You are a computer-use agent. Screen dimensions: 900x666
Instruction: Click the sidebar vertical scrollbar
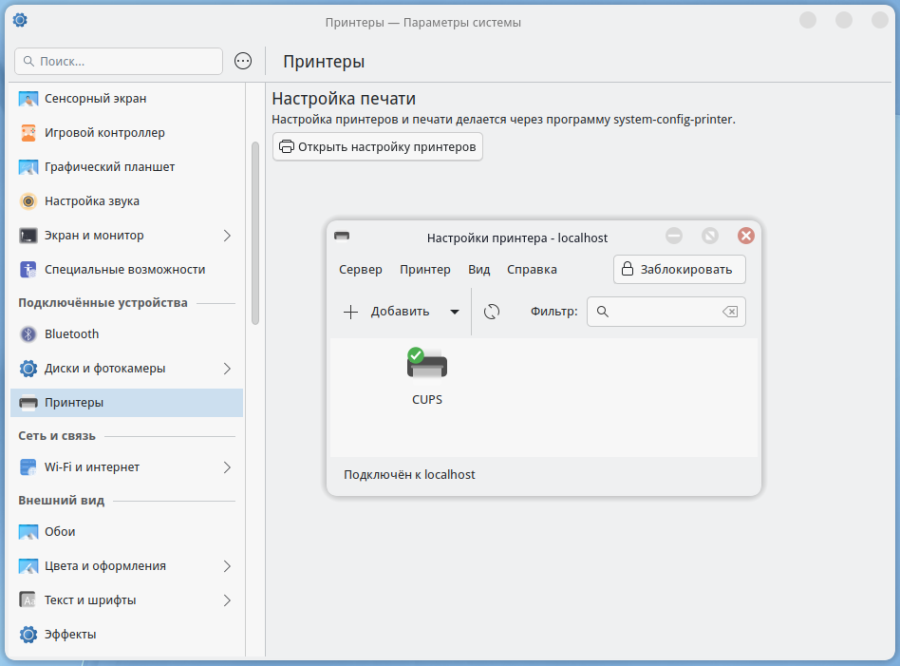[x=255, y=233]
